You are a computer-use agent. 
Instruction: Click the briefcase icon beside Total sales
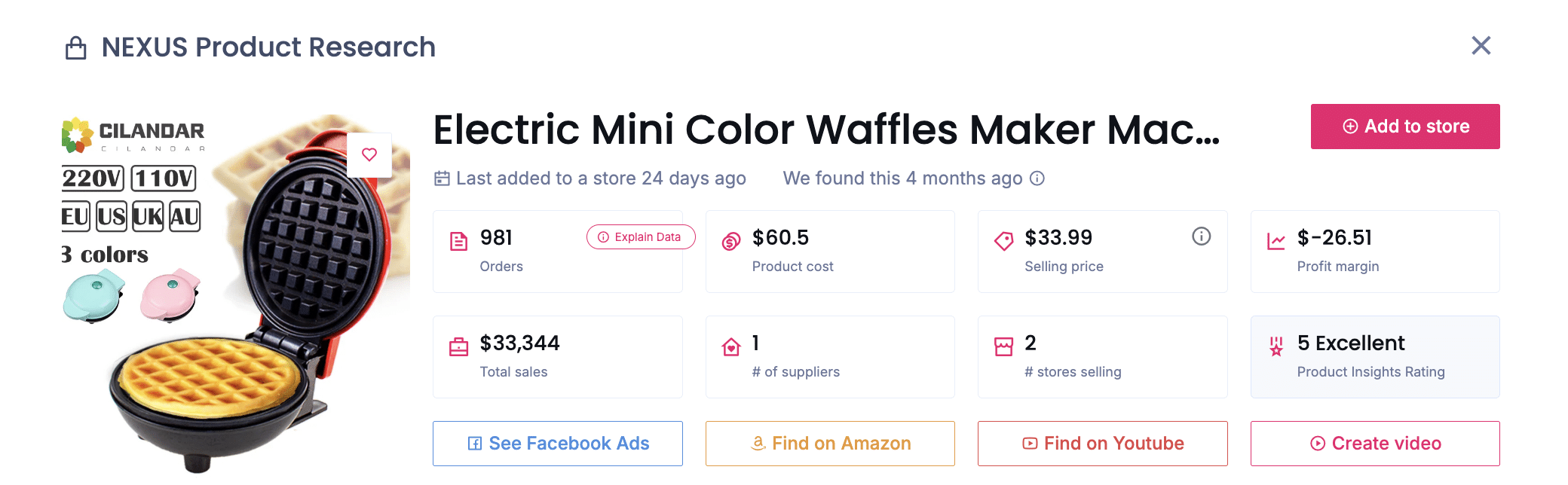tap(457, 345)
